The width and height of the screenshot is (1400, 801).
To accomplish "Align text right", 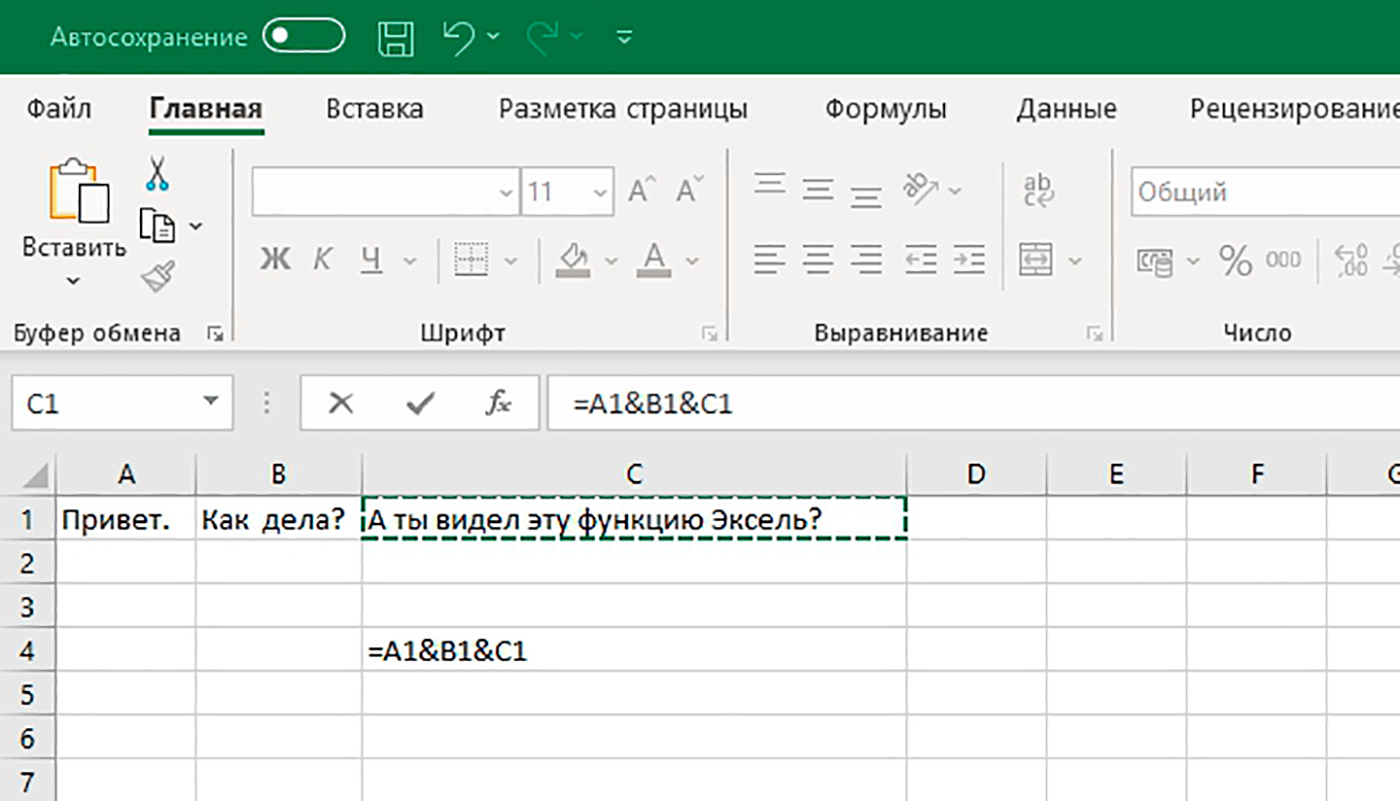I will 868,260.
